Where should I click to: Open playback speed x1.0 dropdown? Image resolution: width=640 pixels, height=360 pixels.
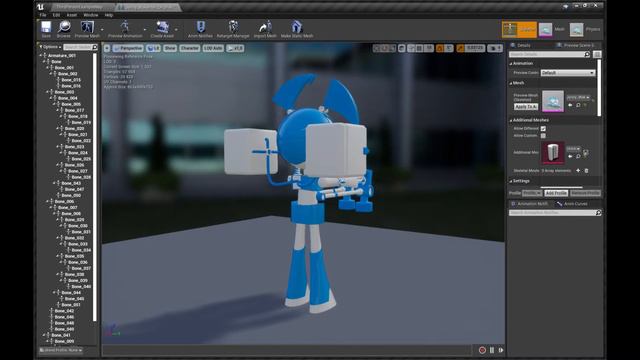pos(235,48)
